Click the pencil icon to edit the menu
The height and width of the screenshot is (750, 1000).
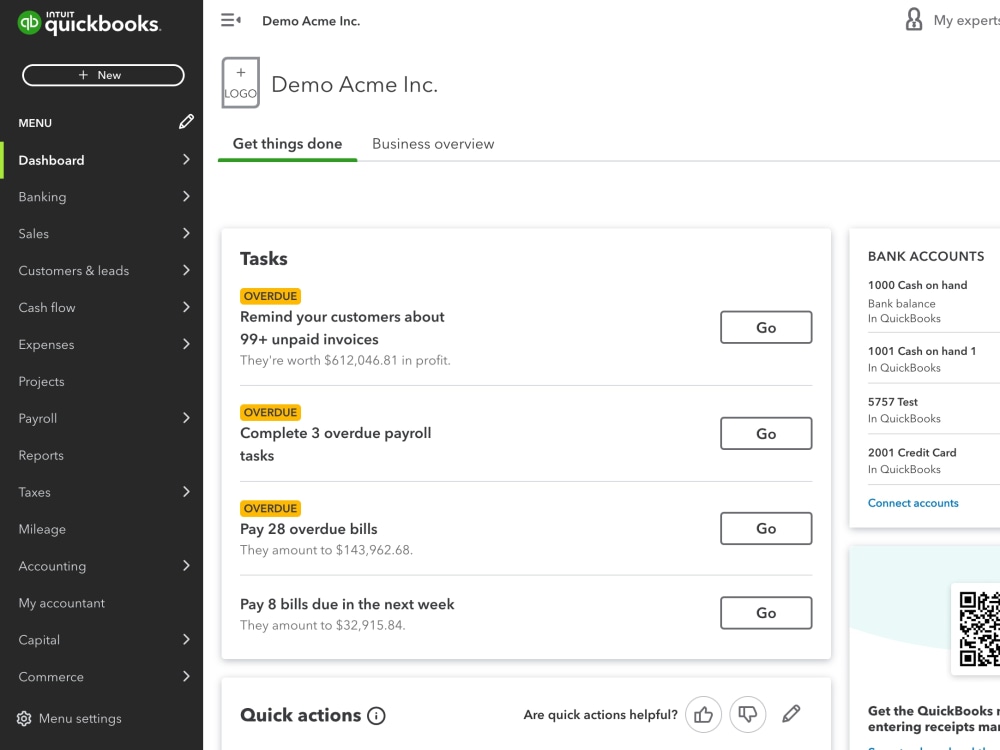[x=186, y=121]
